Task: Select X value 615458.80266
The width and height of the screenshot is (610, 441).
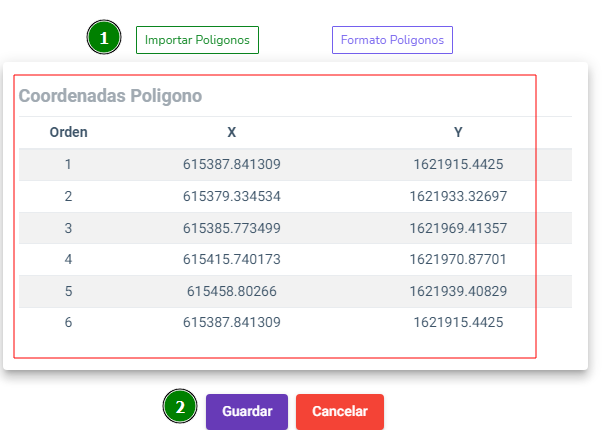Action: coord(232,291)
